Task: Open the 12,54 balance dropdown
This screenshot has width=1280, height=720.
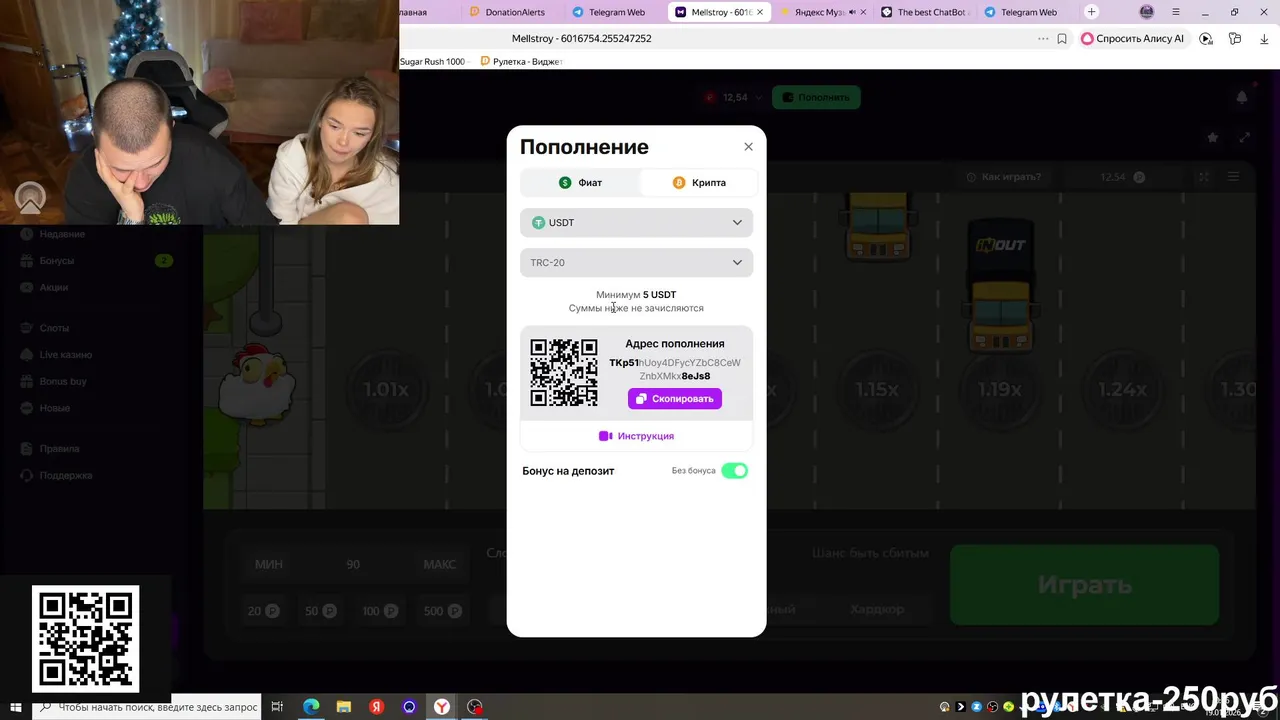Action: [x=733, y=97]
